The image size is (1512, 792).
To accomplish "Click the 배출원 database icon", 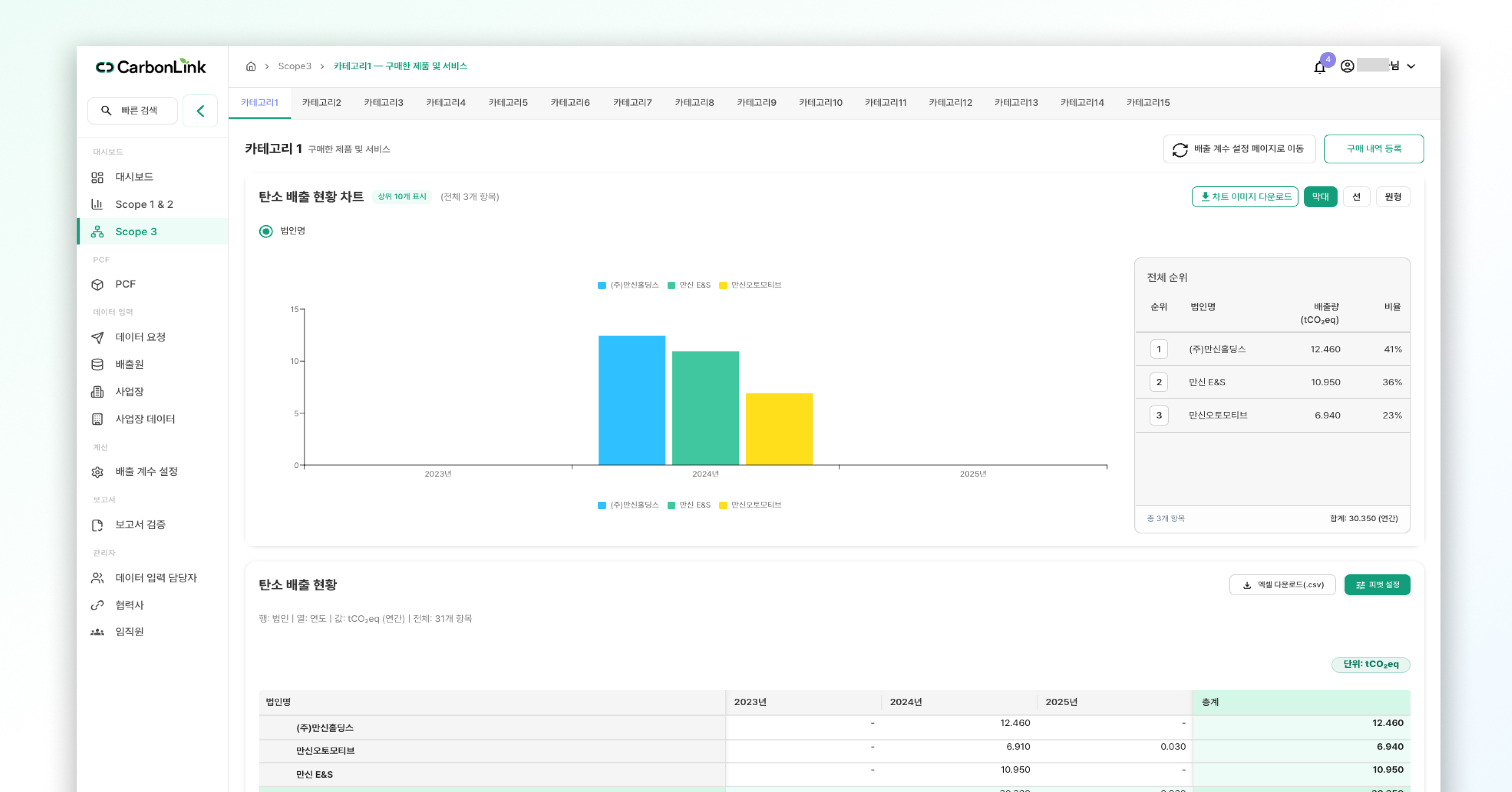I will point(97,364).
